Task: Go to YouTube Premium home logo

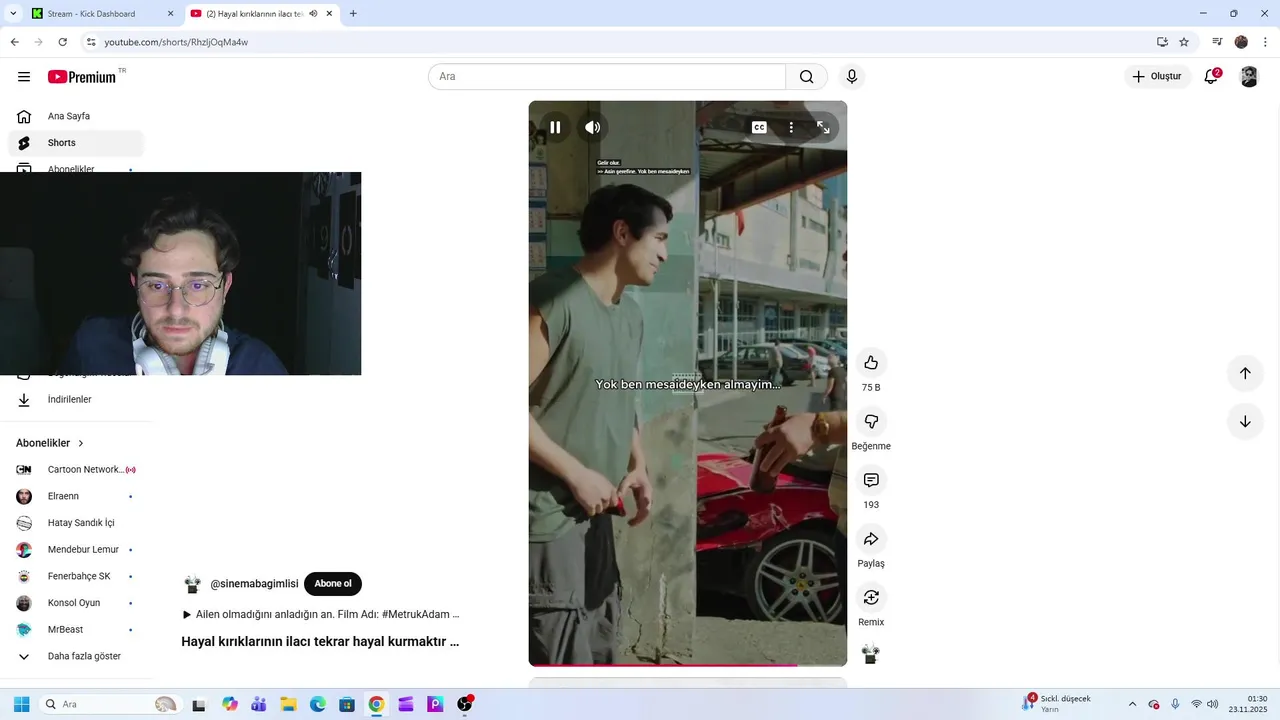Action: click(x=82, y=77)
